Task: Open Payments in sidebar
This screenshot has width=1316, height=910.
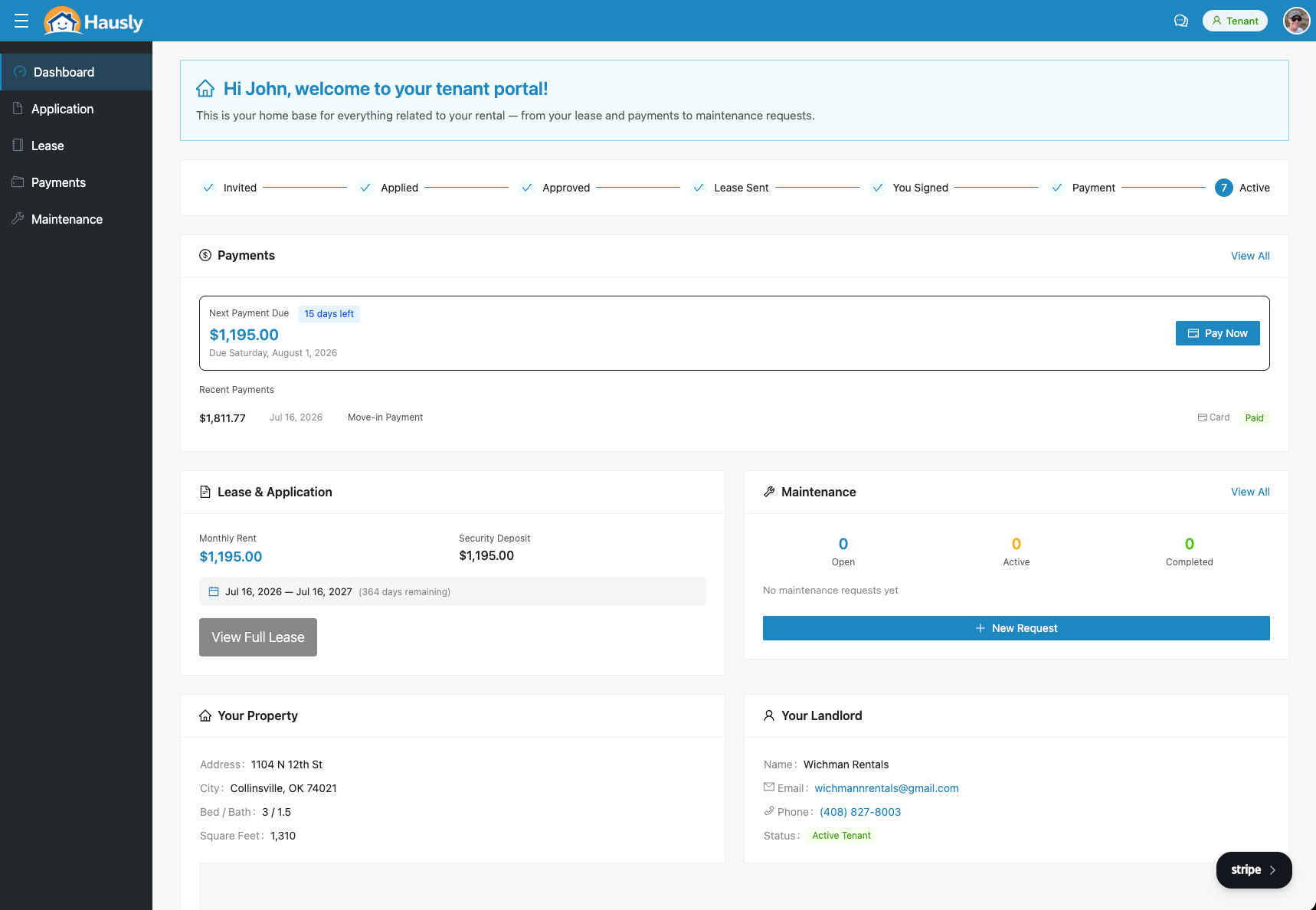Action: click(77, 182)
